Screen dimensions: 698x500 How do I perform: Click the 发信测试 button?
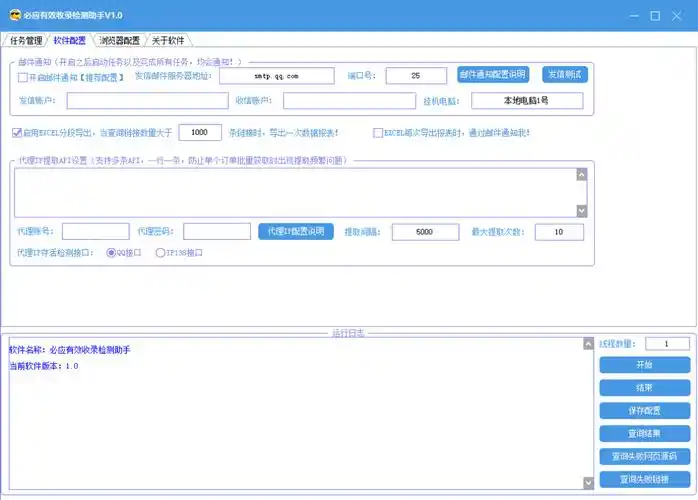pos(564,74)
